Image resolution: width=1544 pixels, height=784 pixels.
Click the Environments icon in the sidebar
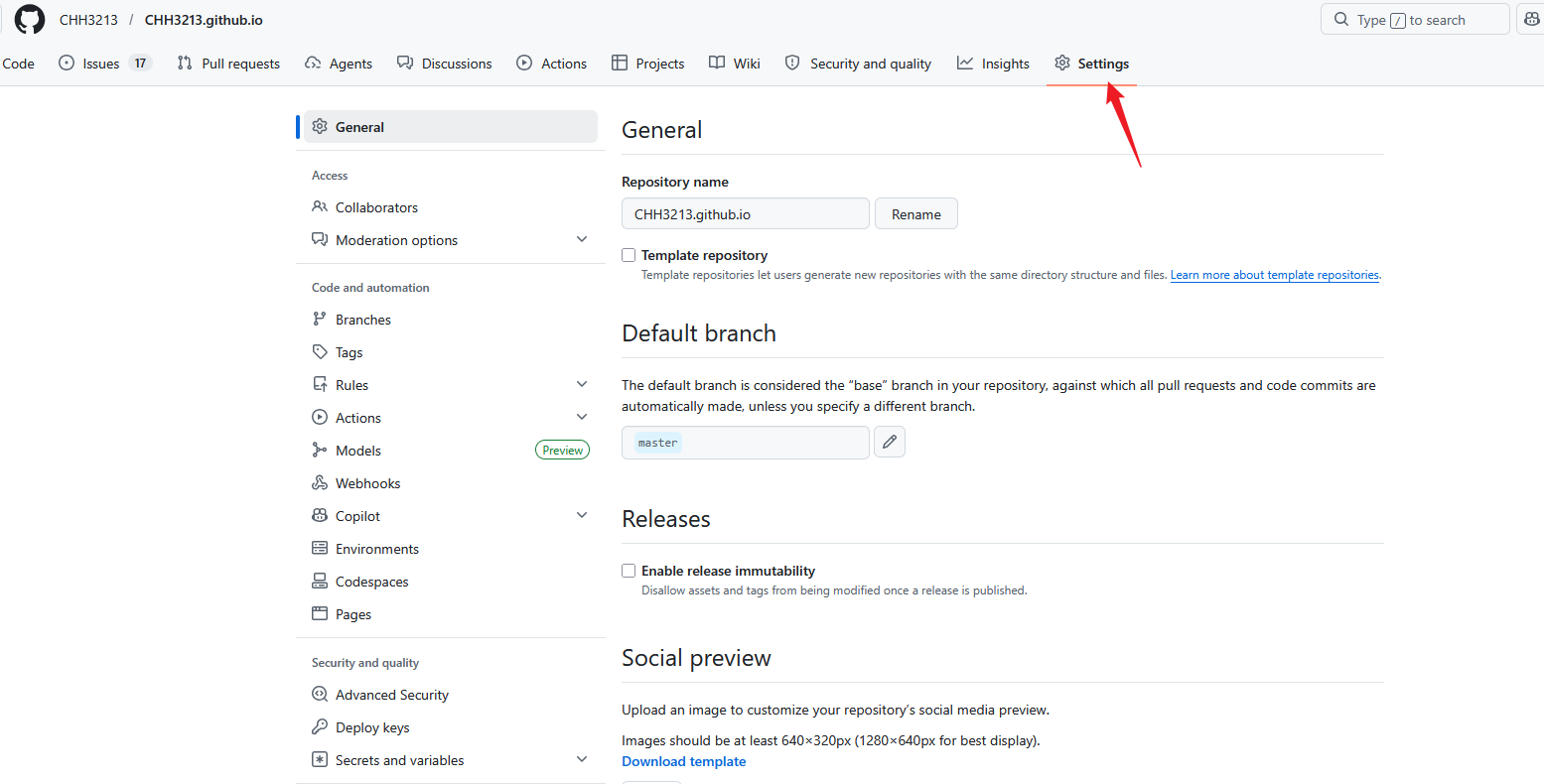(320, 549)
